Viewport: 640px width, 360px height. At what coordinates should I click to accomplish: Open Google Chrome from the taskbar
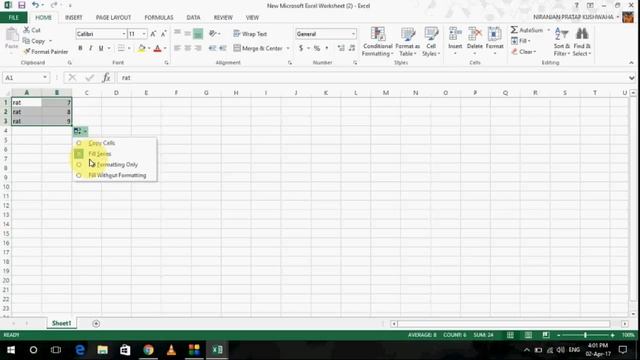pos(148,350)
